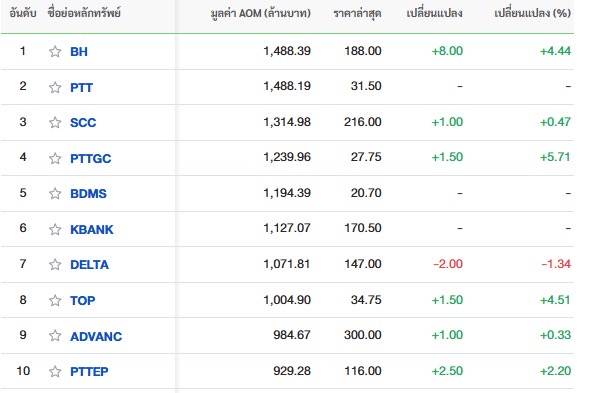View the KBANK stock details
Screen dimensions: 595x393
92,230
